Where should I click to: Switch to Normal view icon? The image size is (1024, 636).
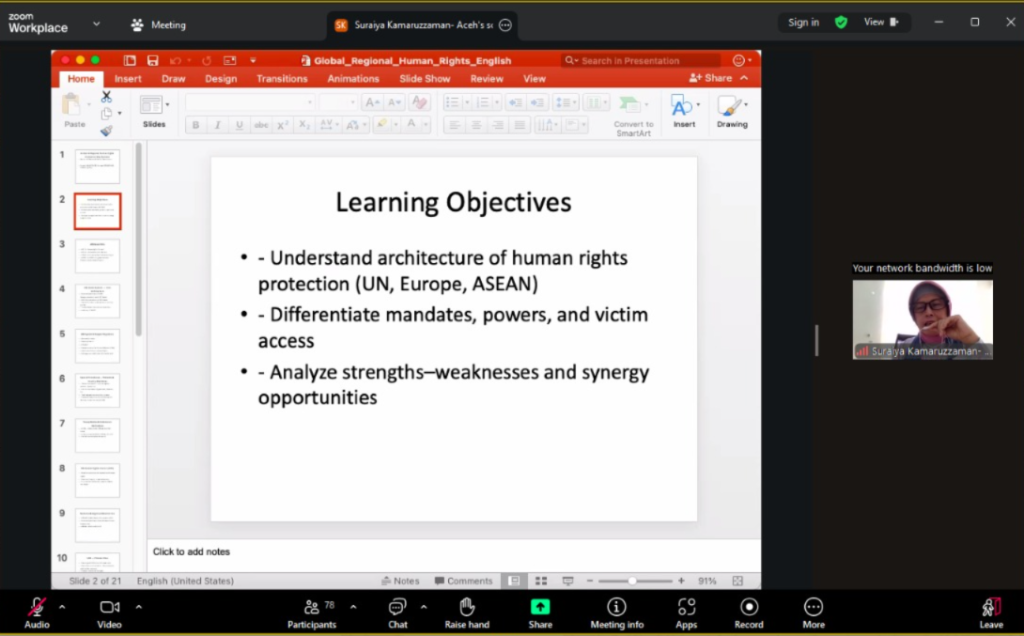point(514,580)
